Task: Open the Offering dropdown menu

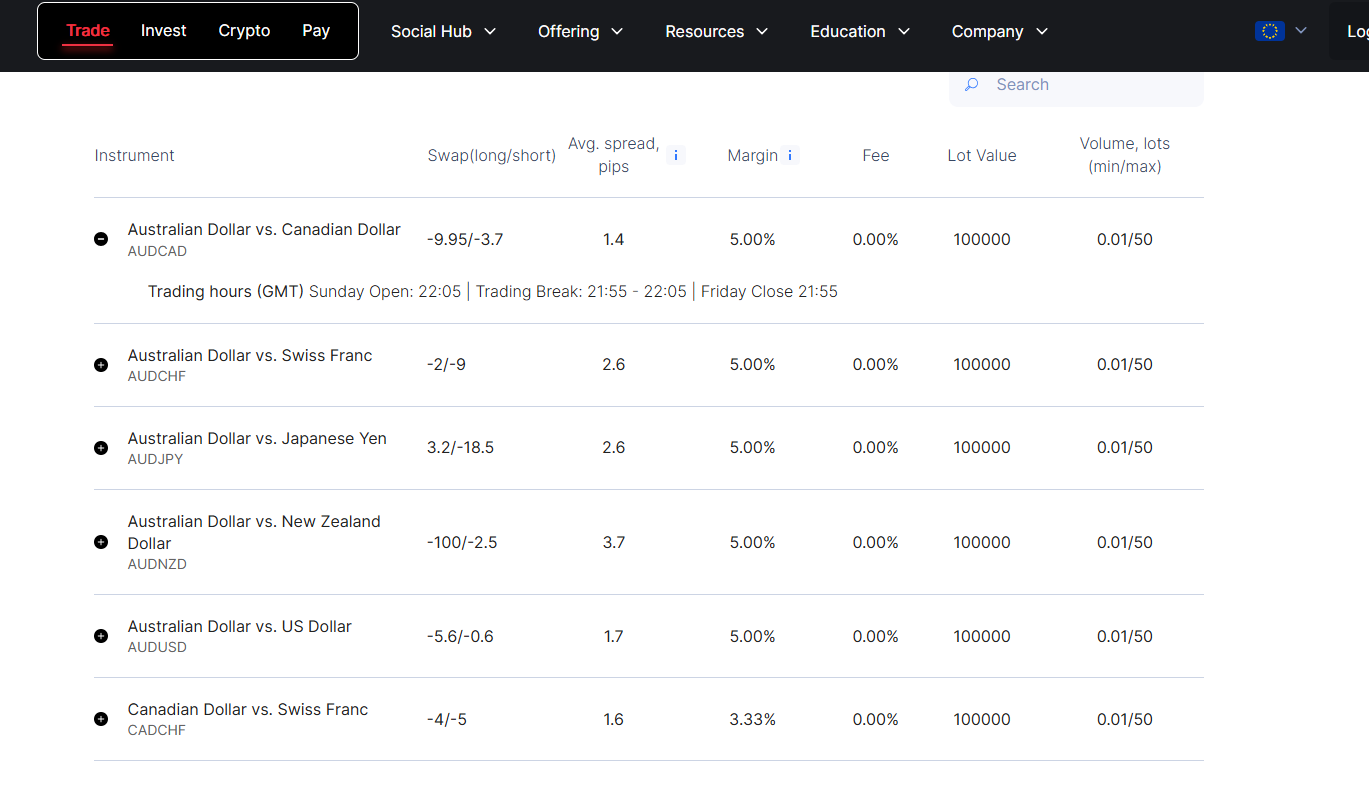Action: tap(580, 31)
